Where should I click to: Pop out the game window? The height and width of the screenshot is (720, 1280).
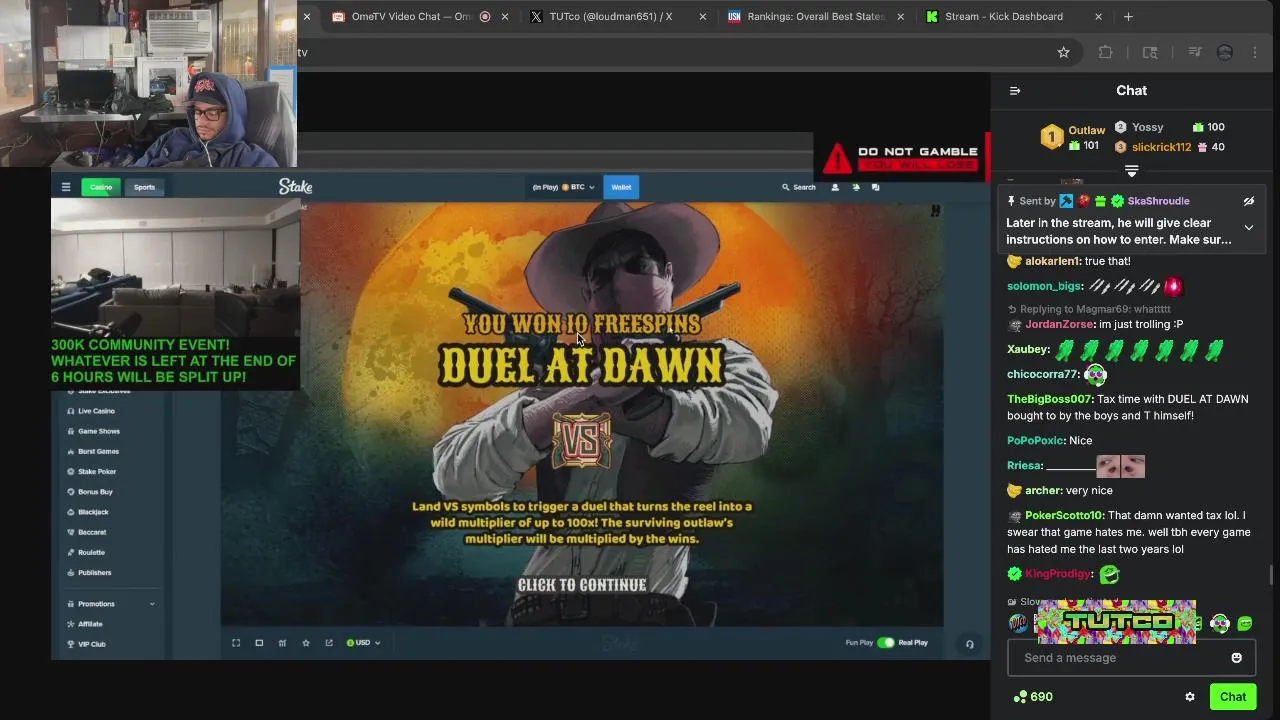329,643
